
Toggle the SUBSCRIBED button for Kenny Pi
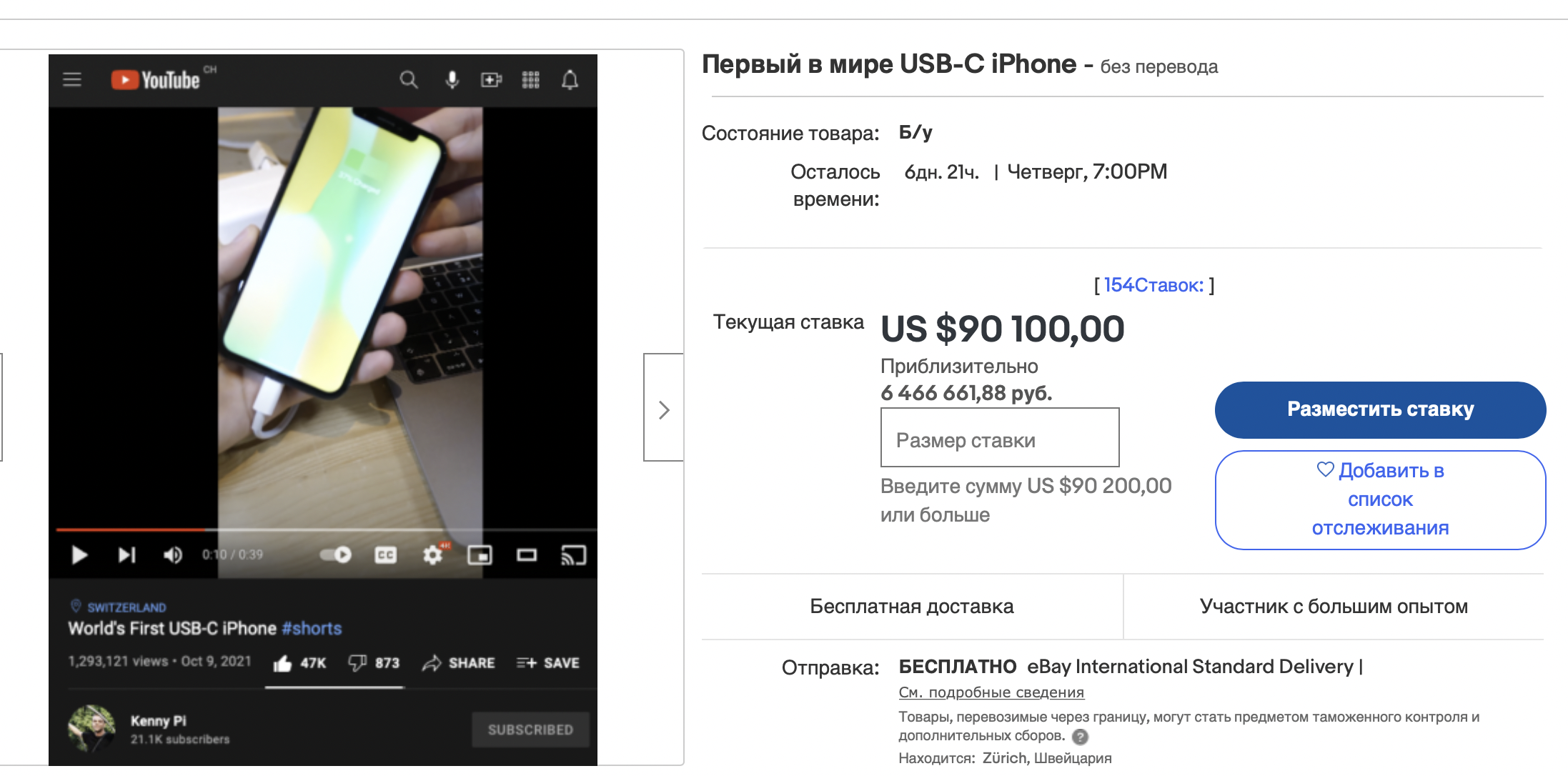pyautogui.click(x=530, y=730)
